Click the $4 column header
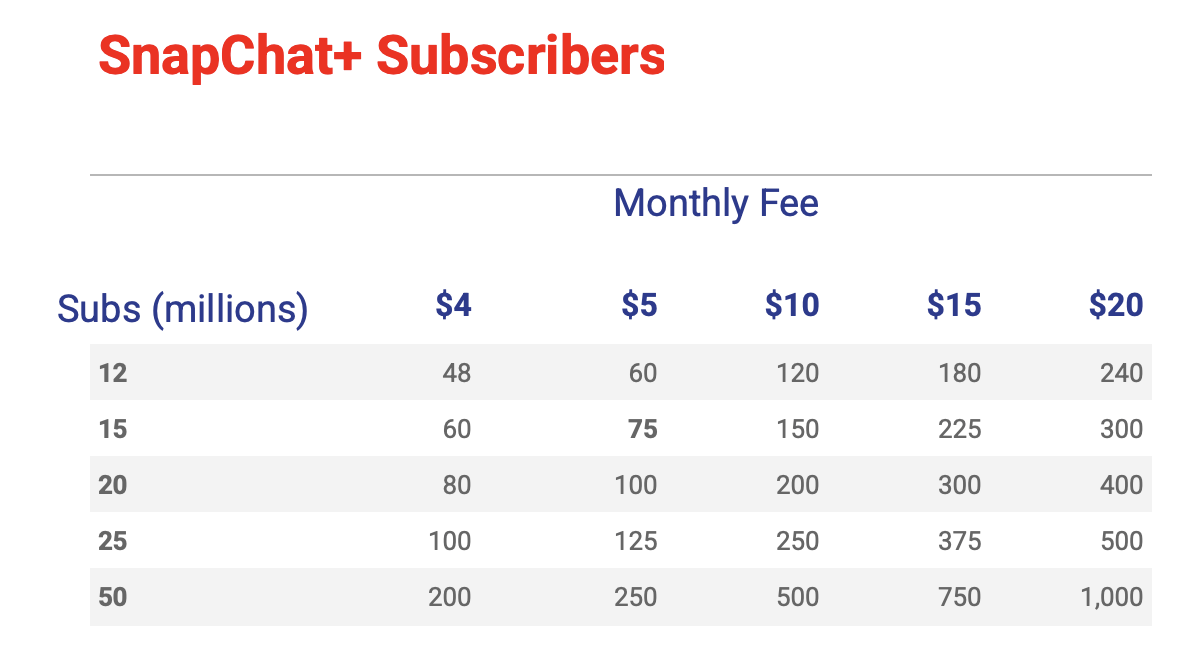1204x662 pixels. click(x=453, y=305)
